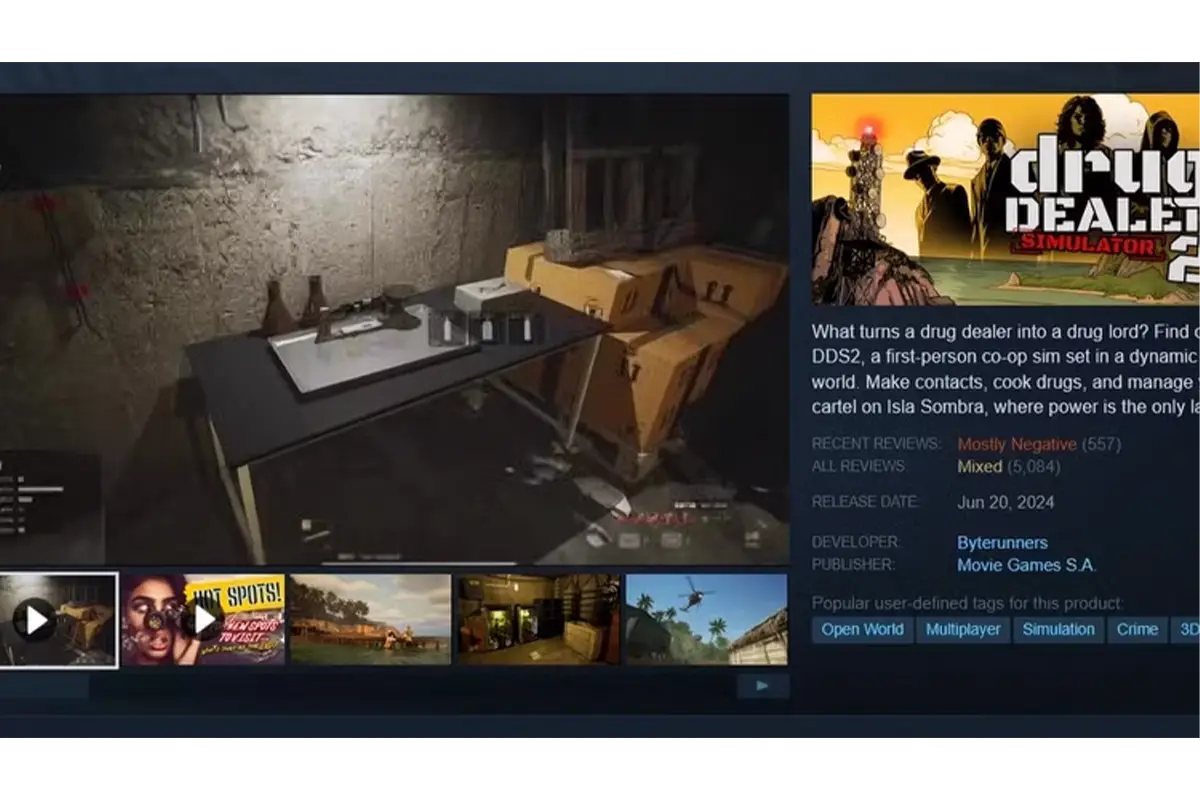Click the 'Popular user-defined tags' heading text
Image resolution: width=1200 pixels, height=800 pixels.
(x=967, y=603)
